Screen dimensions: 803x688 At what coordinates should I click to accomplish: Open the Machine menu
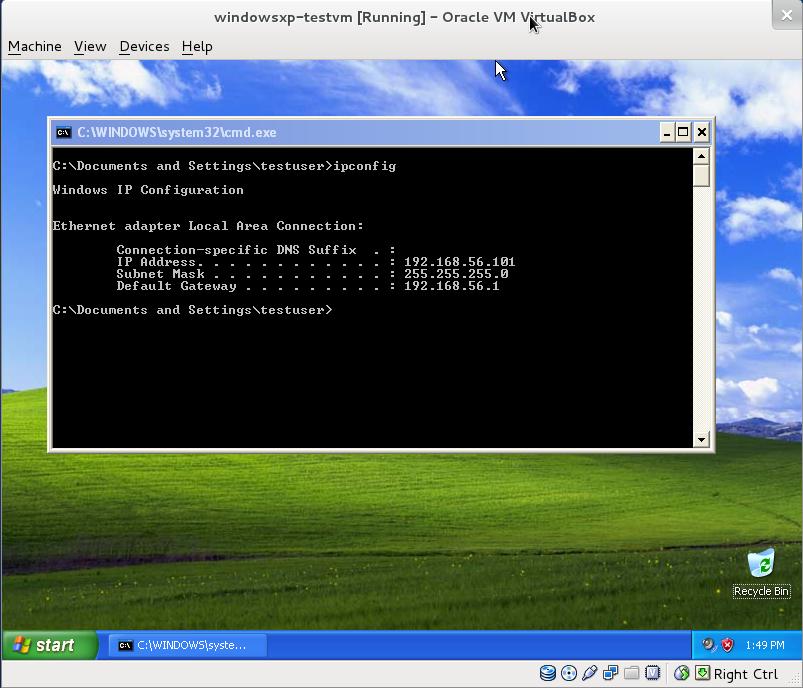coord(35,46)
